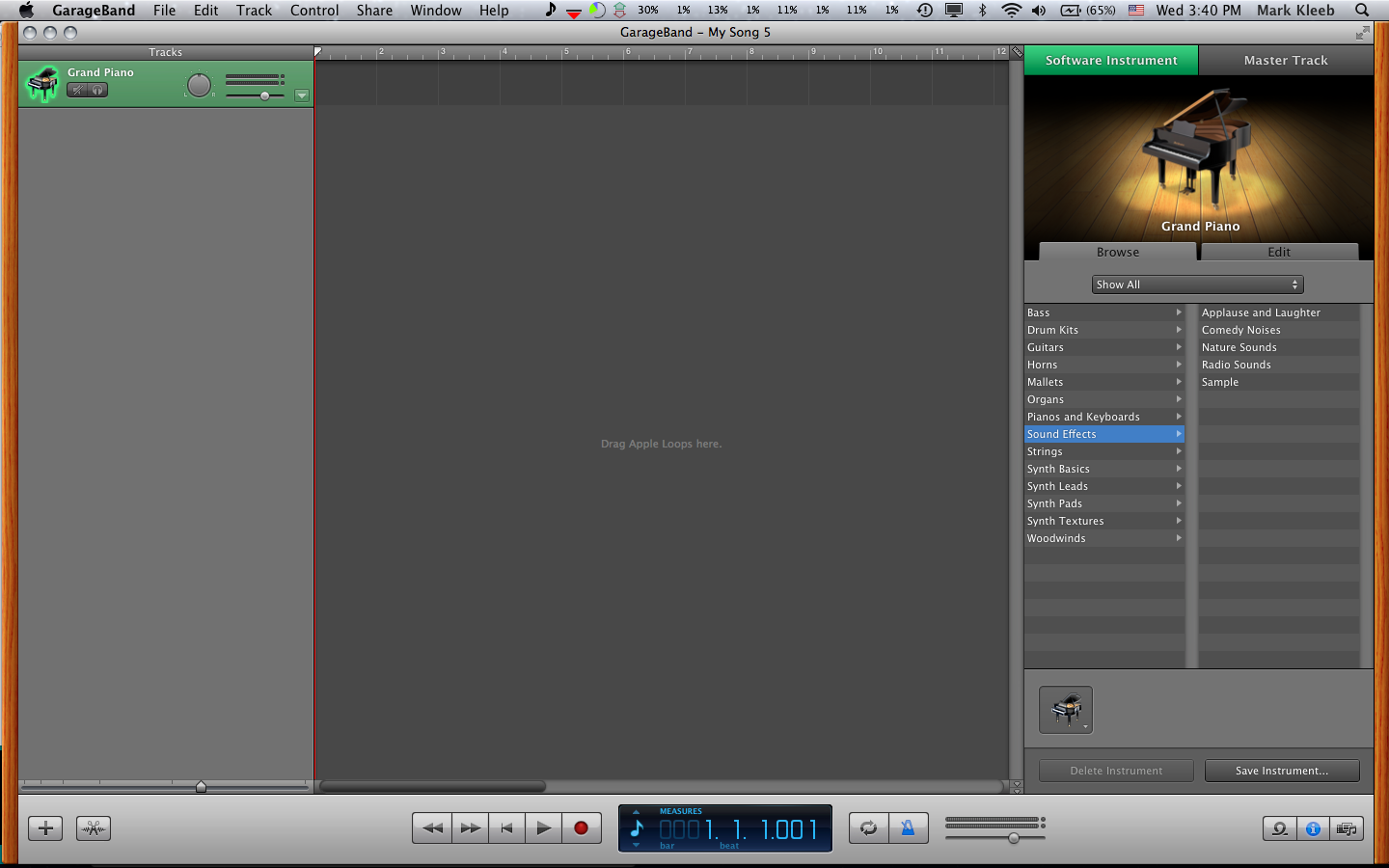Image resolution: width=1389 pixels, height=868 pixels.
Task: Click the fast forward transport button
Action: point(470,828)
